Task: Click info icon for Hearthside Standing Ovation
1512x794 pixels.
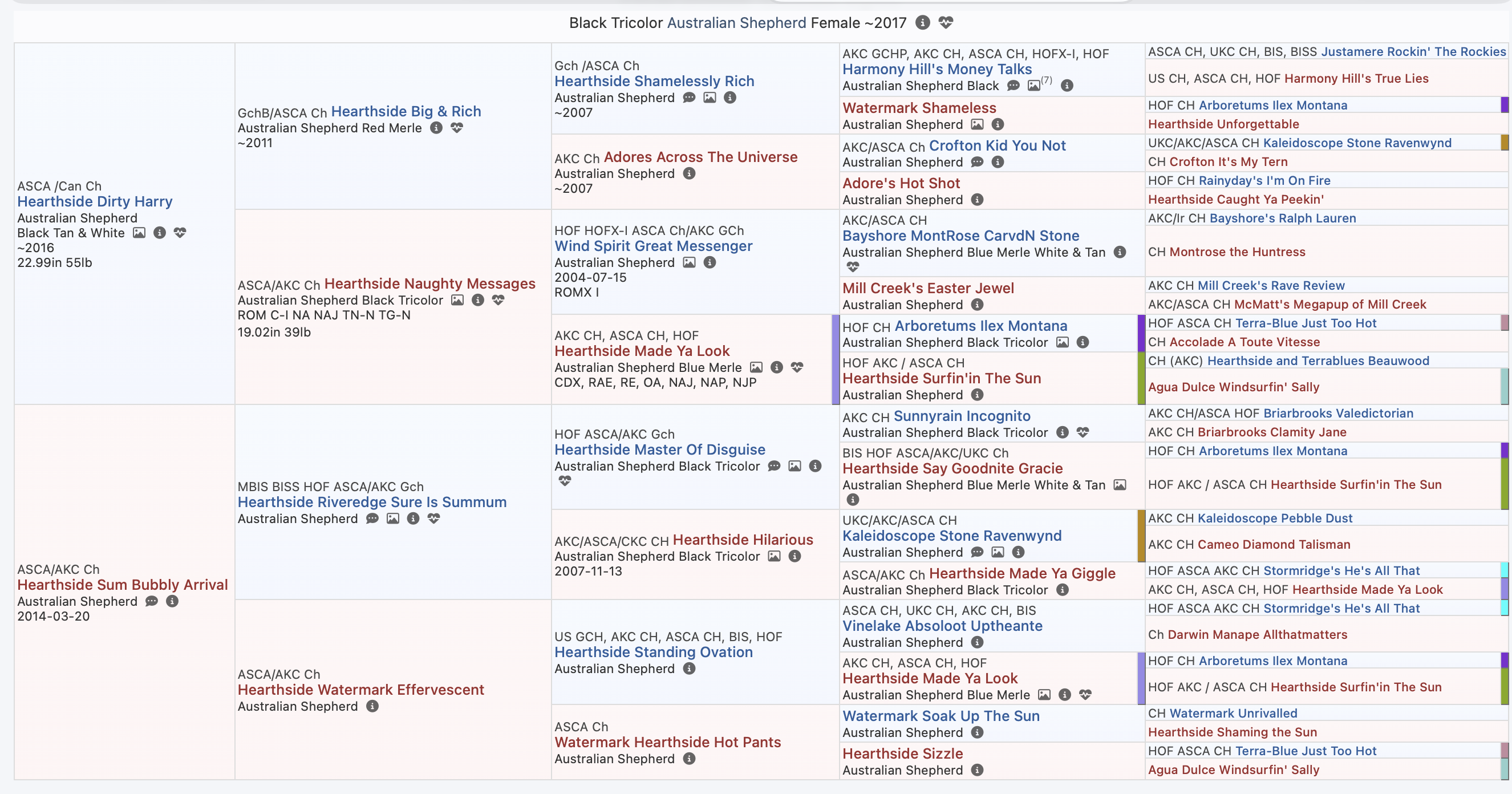Action: [689, 669]
